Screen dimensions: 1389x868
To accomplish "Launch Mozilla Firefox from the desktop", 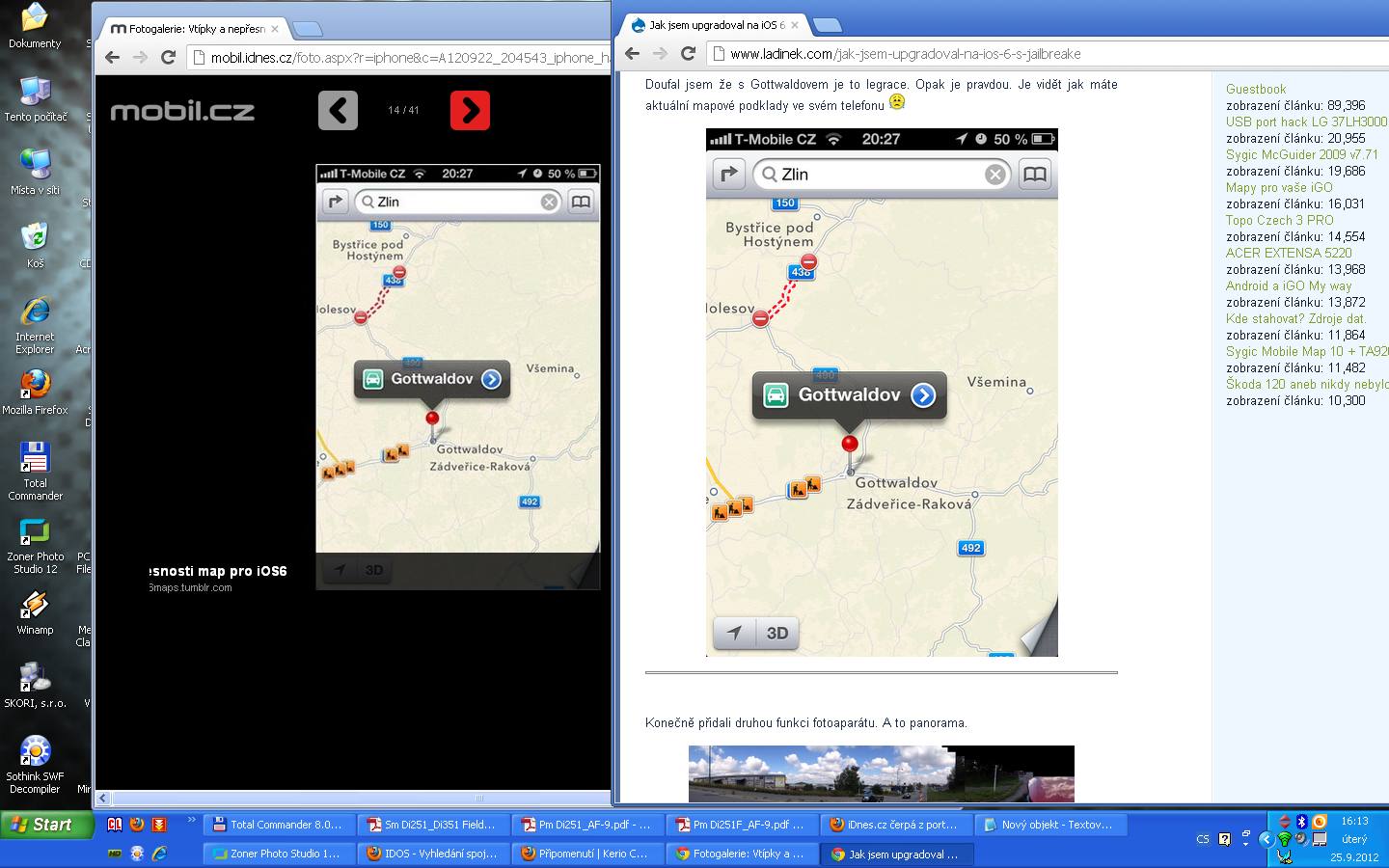I will [35, 392].
